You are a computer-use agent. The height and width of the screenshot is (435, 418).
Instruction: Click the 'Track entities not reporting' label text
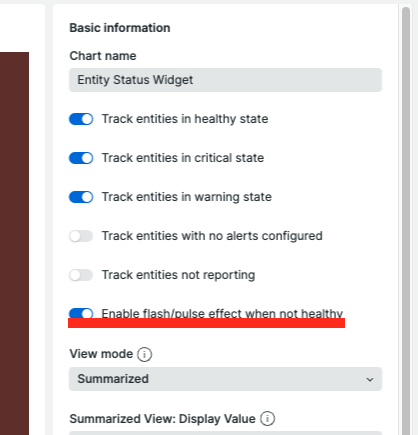pos(178,275)
